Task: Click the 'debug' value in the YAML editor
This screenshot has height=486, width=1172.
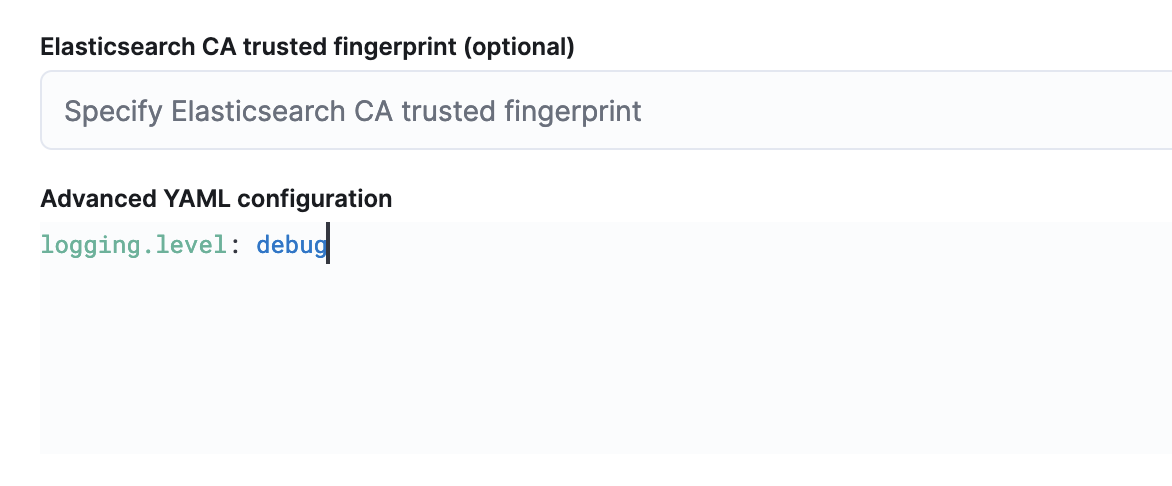Action: pyautogui.click(x=291, y=245)
